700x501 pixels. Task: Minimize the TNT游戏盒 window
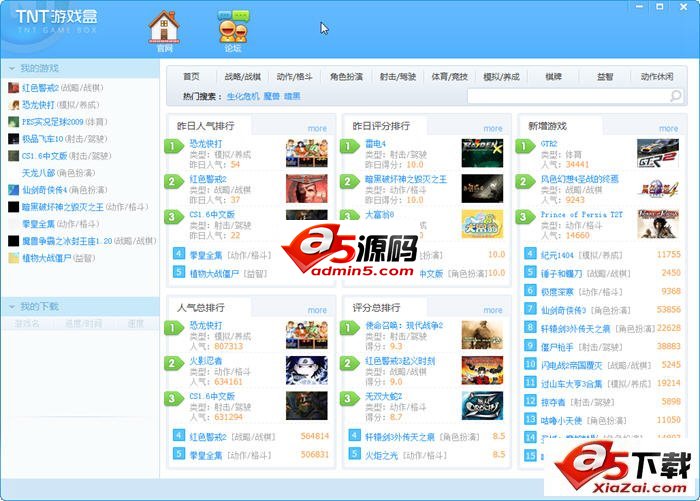point(639,6)
